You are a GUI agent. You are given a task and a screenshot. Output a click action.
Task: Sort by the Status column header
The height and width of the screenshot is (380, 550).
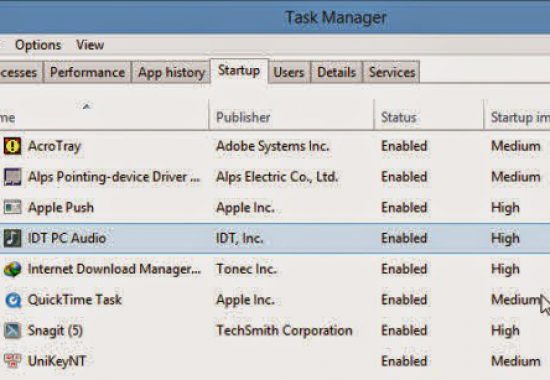[398, 117]
